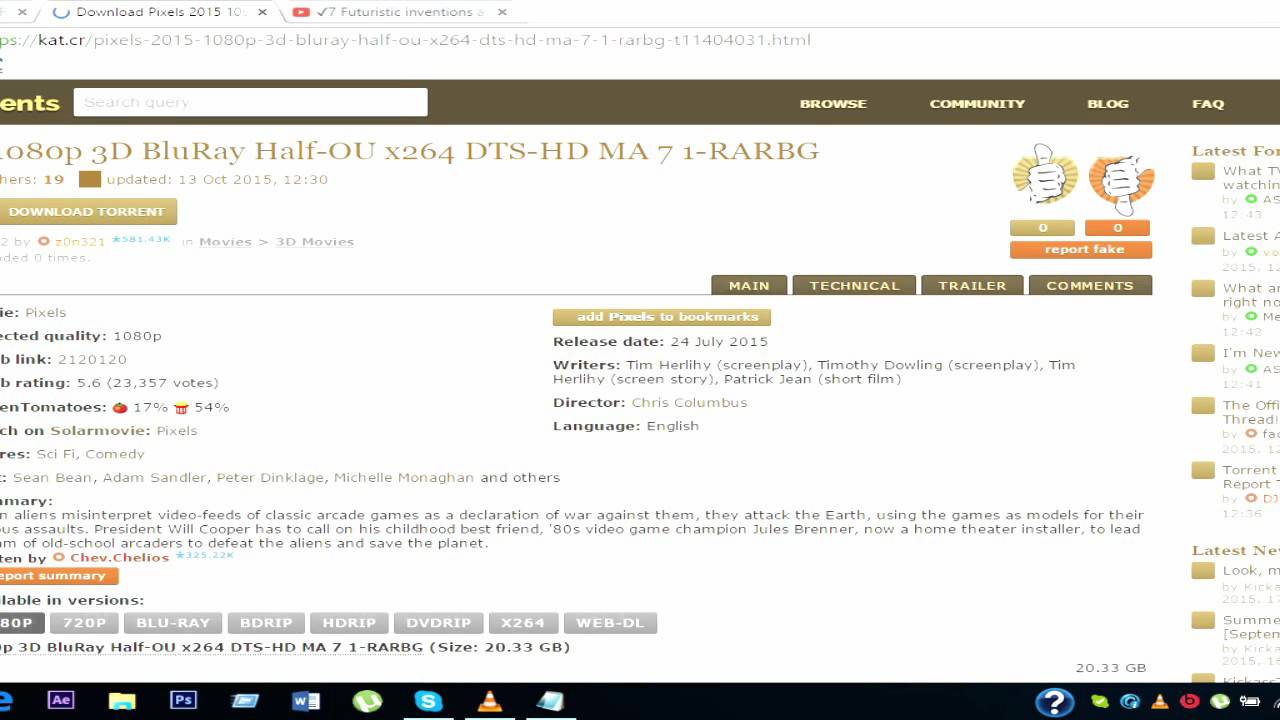The height and width of the screenshot is (720, 1280).
Task: Open Chev.Chelios profile link
Action: pos(119,558)
